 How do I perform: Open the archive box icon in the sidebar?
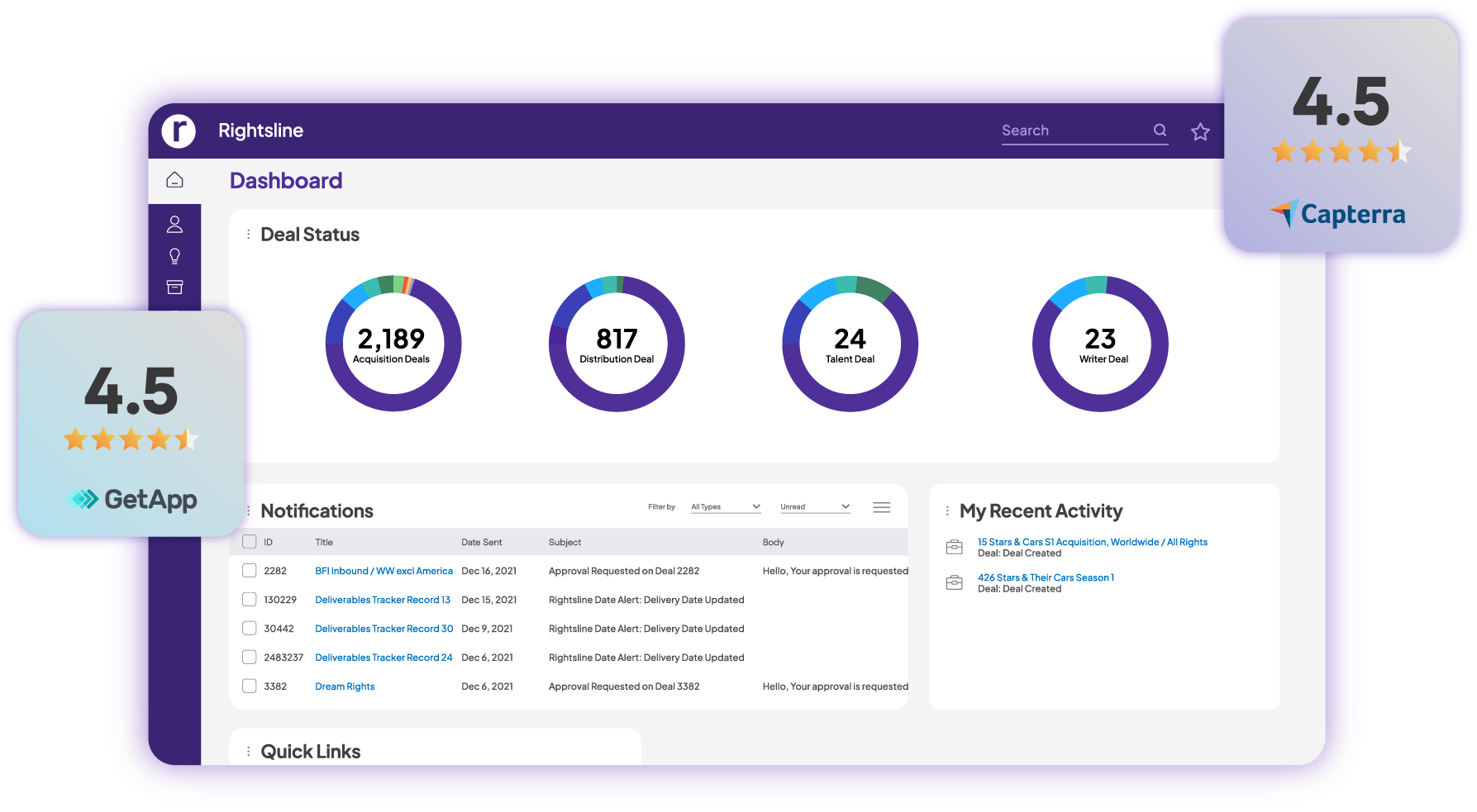point(174,287)
